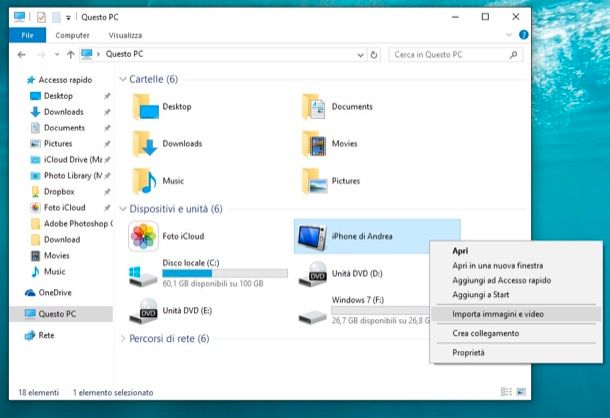This screenshot has height=418, width=610.
Task: Select the Pictures folder icon in Cartelle
Action: (314, 181)
